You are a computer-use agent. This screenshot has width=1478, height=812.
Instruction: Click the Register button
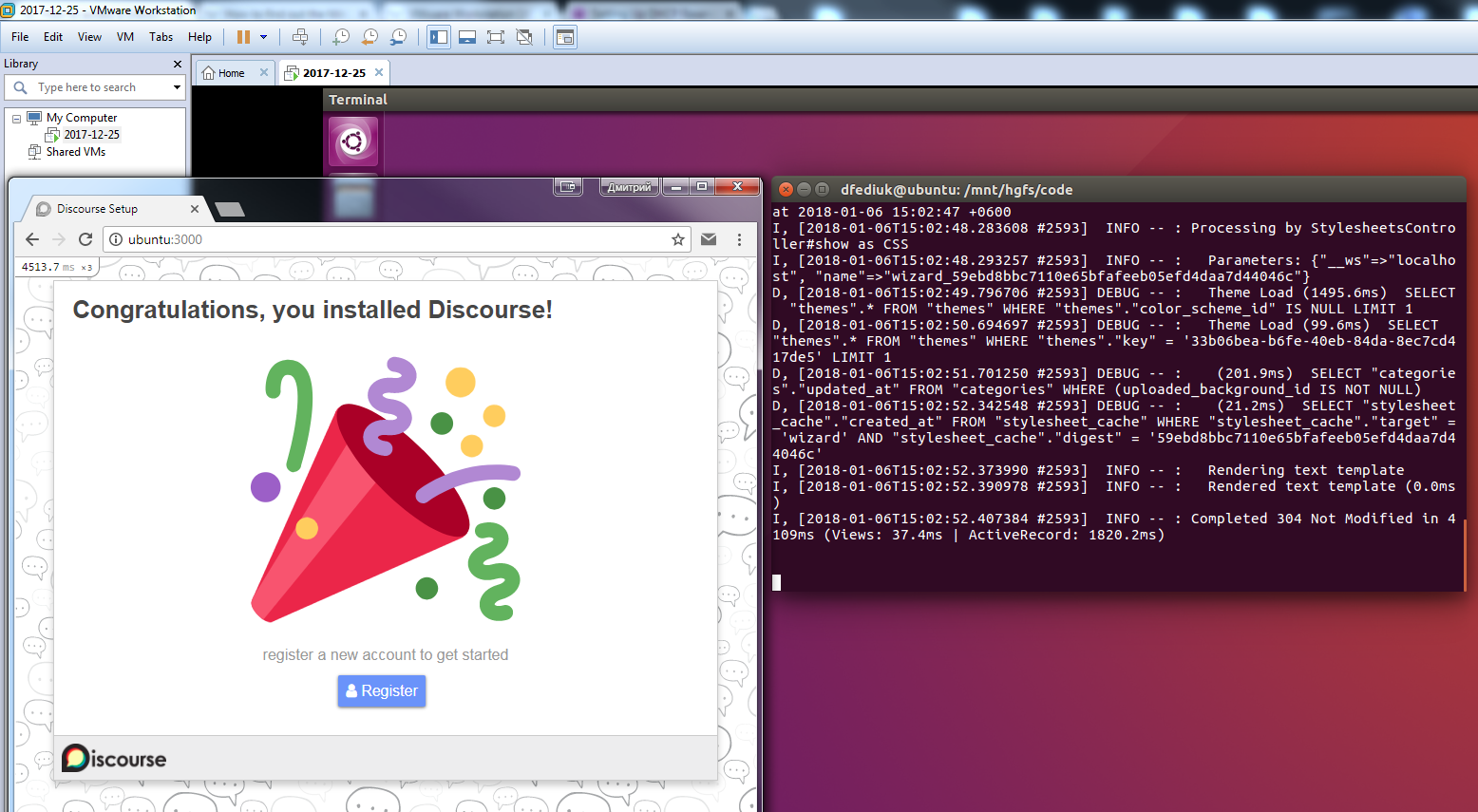coord(381,691)
